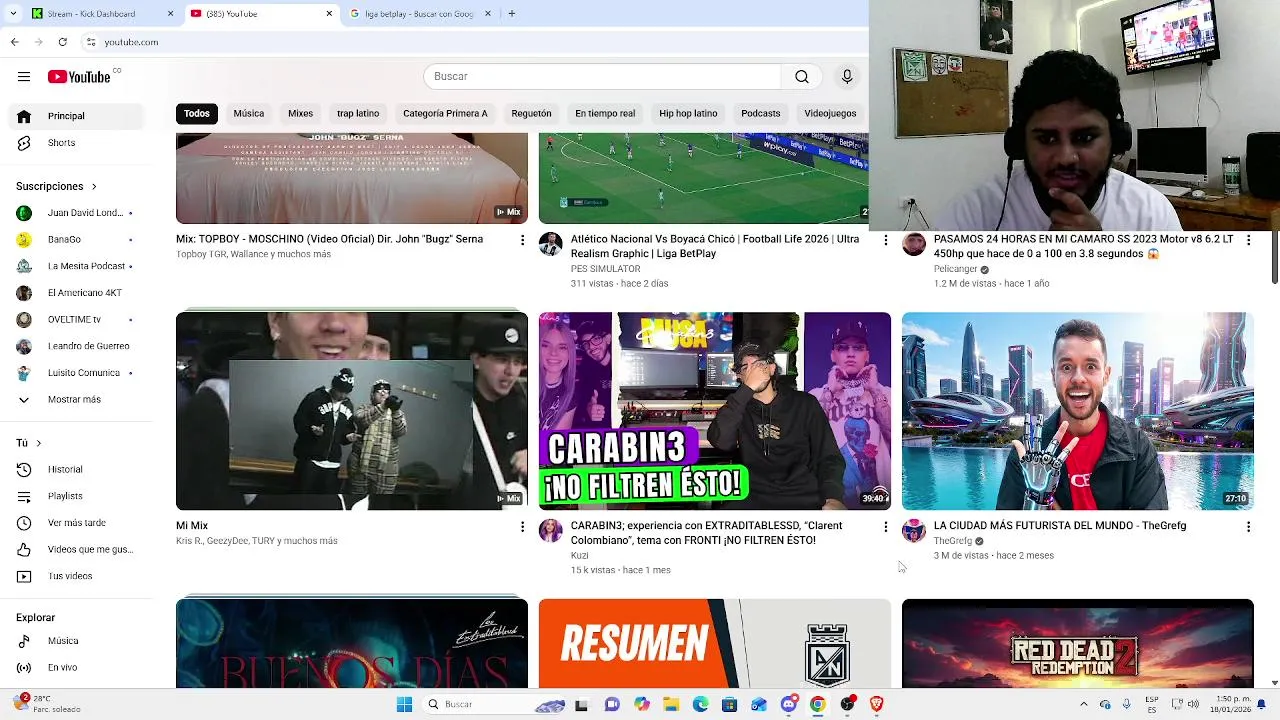
Task: Open Discord from the taskbar
Action: pos(789,704)
